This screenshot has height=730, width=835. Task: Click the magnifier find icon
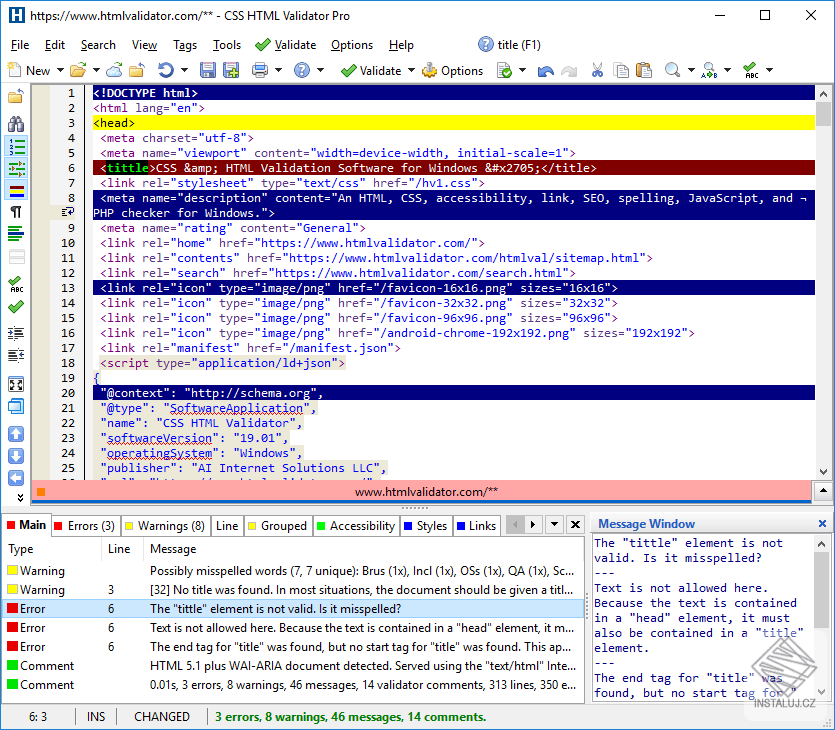click(673, 70)
